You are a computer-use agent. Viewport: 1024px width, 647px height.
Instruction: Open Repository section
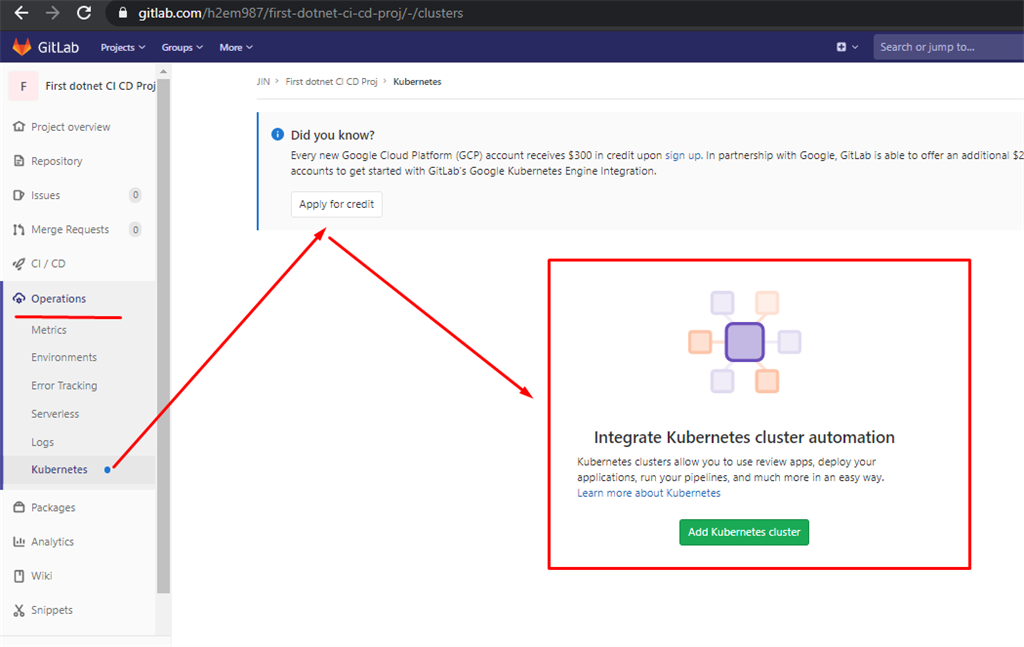click(x=57, y=161)
